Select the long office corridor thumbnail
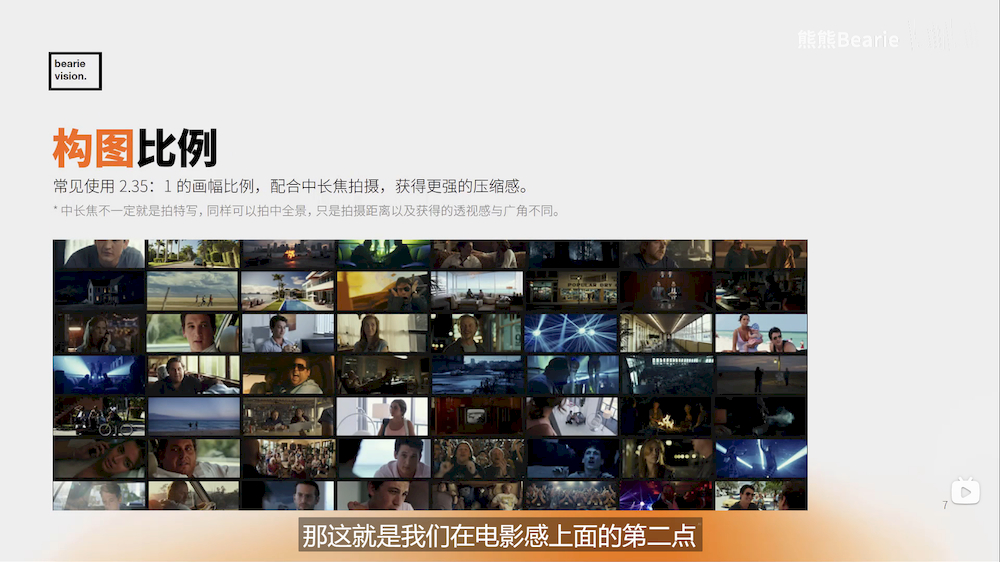Viewport: 1000px width, 562px height. pos(665,332)
